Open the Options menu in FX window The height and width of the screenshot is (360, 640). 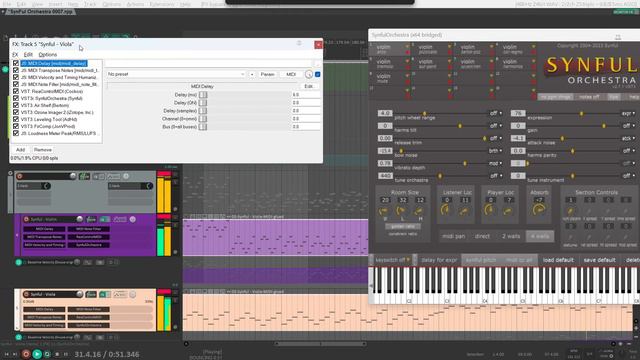[x=48, y=55]
